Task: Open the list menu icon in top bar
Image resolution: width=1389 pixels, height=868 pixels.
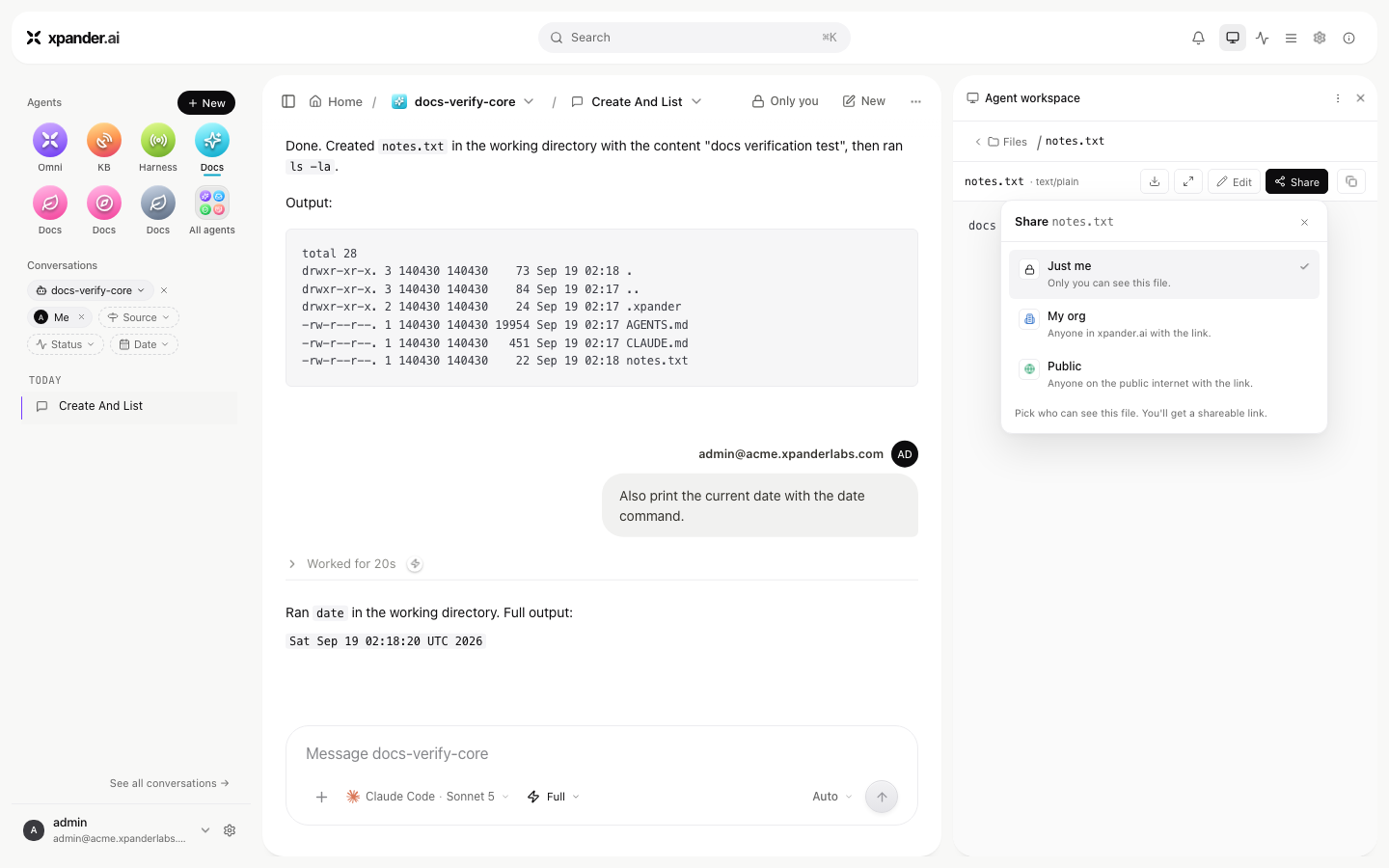Action: point(1291,38)
